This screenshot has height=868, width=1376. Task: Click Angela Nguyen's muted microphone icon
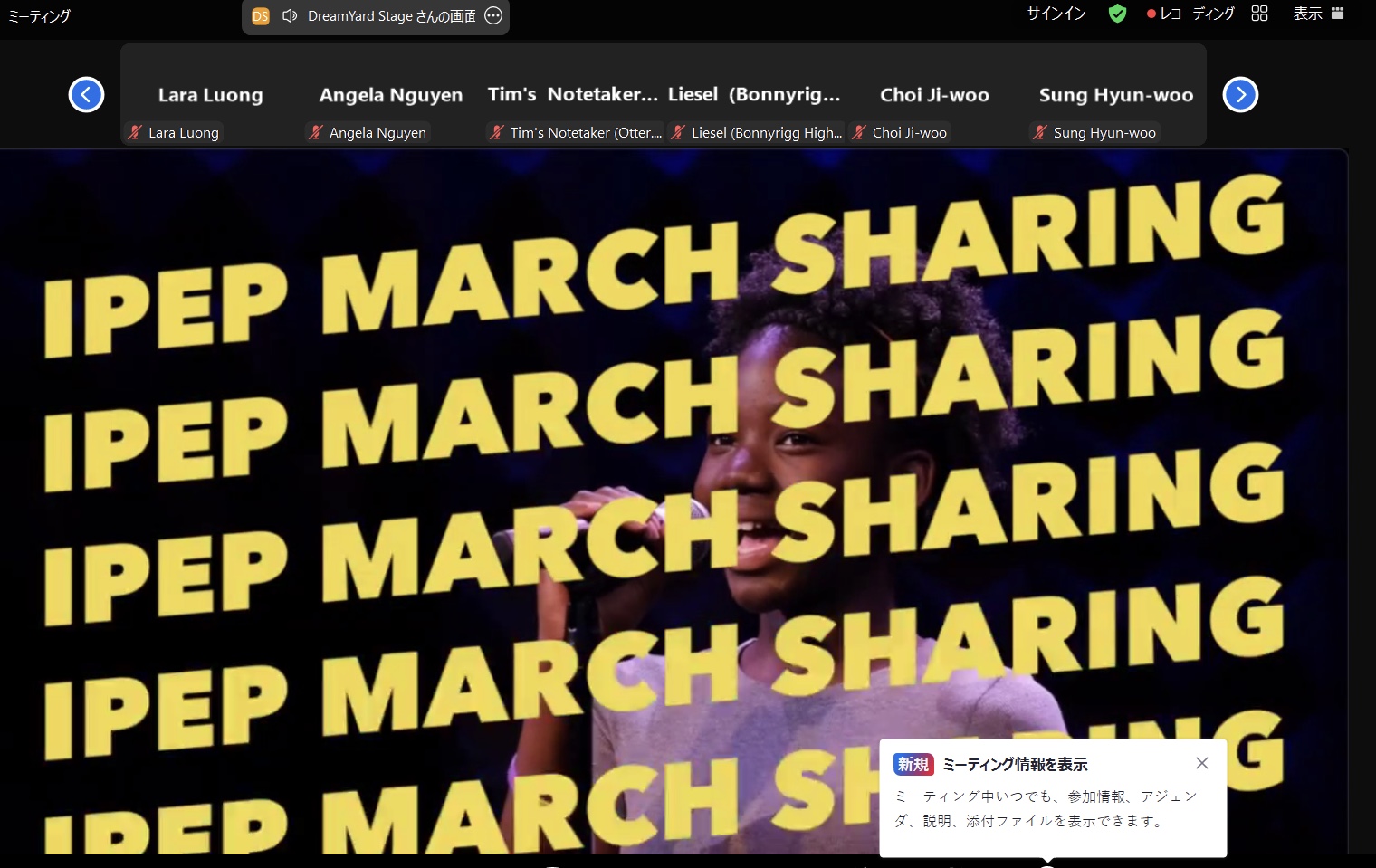316,133
